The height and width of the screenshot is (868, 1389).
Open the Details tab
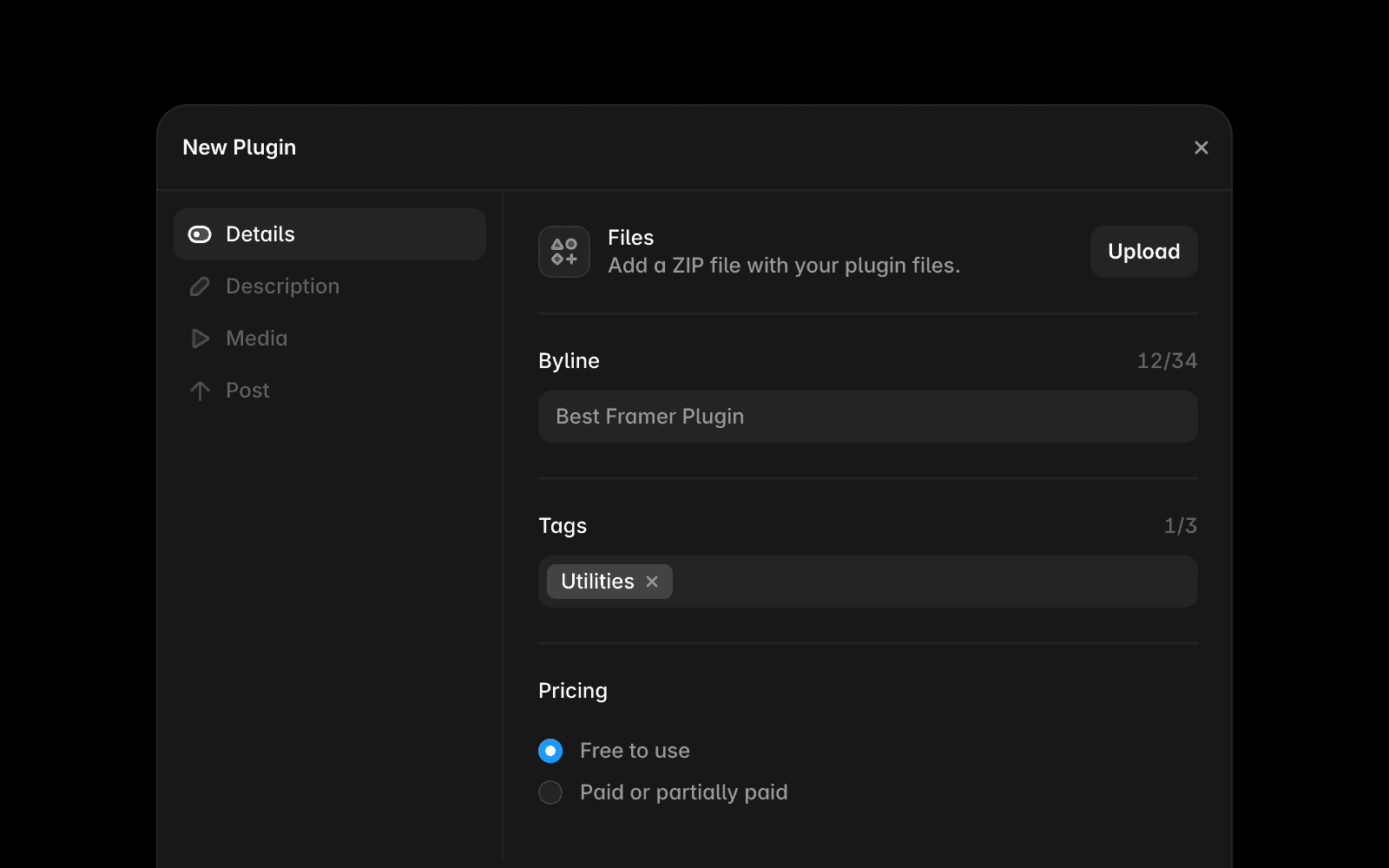(330, 234)
